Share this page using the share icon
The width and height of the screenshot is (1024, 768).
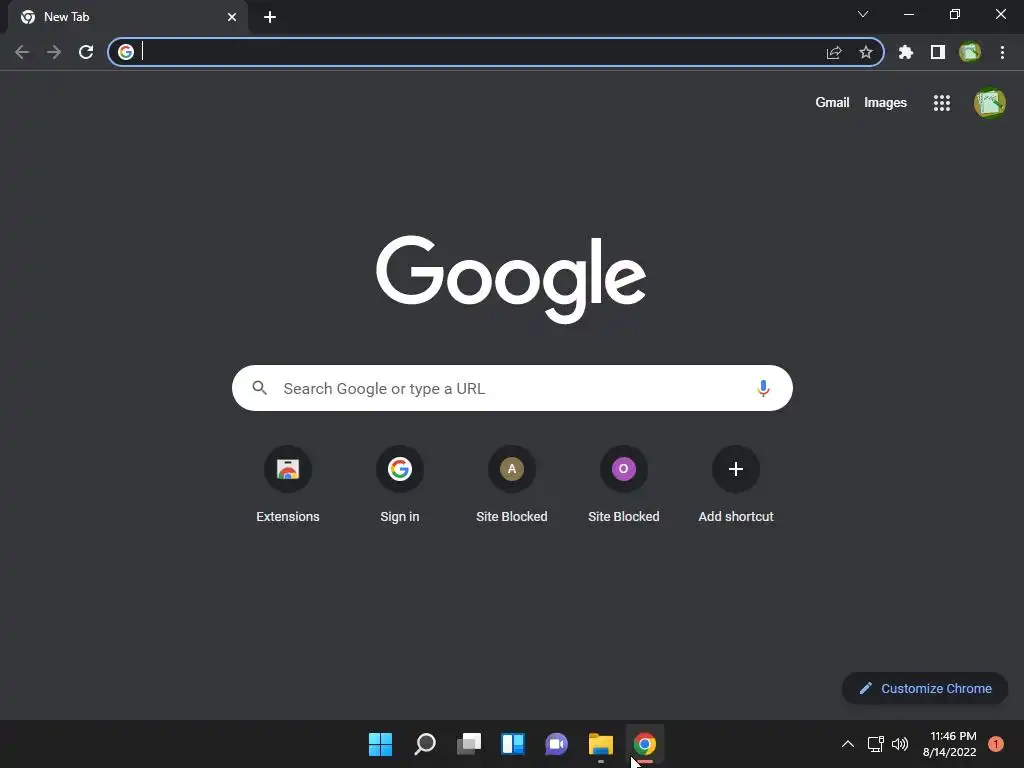click(x=834, y=52)
